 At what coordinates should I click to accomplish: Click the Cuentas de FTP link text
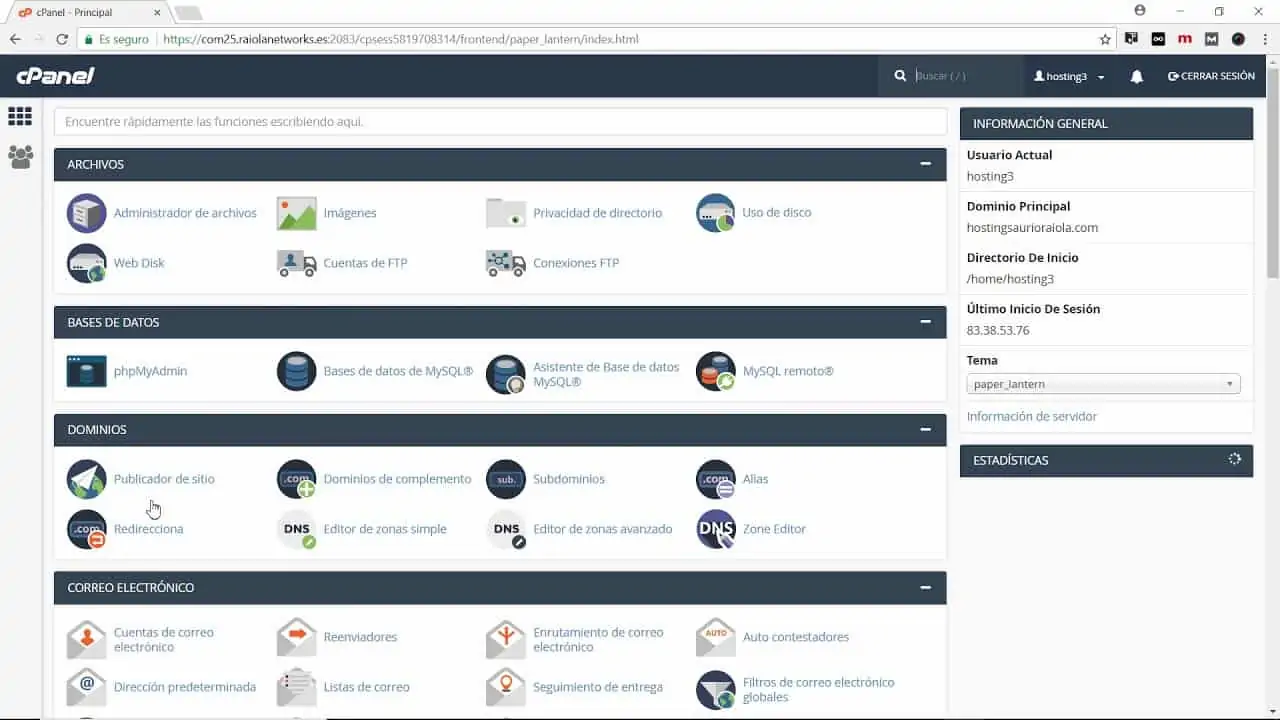365,263
